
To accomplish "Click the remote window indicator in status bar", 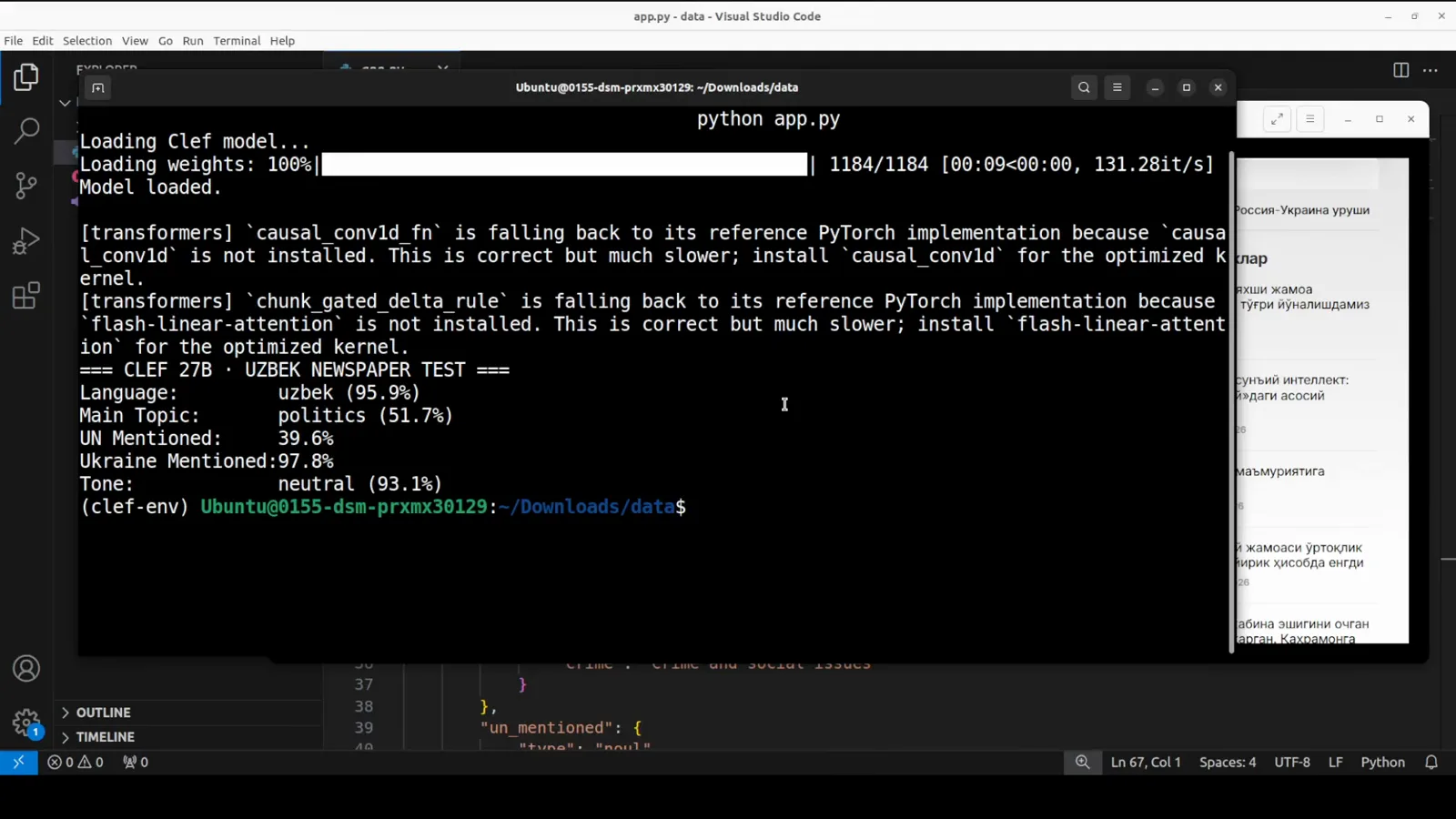I will click(18, 763).
